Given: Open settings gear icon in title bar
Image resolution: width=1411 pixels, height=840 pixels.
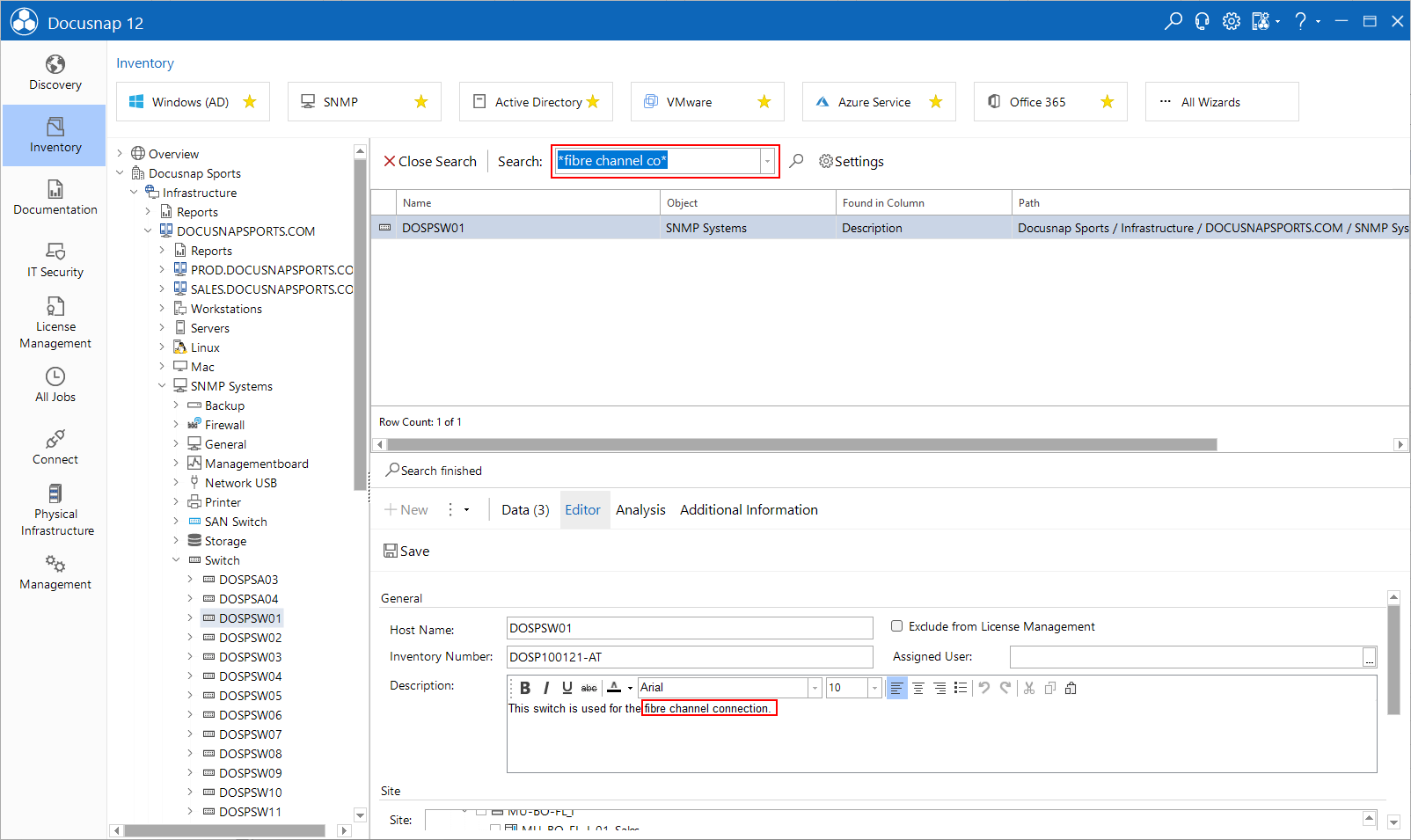Looking at the screenshot, I should tap(1232, 21).
